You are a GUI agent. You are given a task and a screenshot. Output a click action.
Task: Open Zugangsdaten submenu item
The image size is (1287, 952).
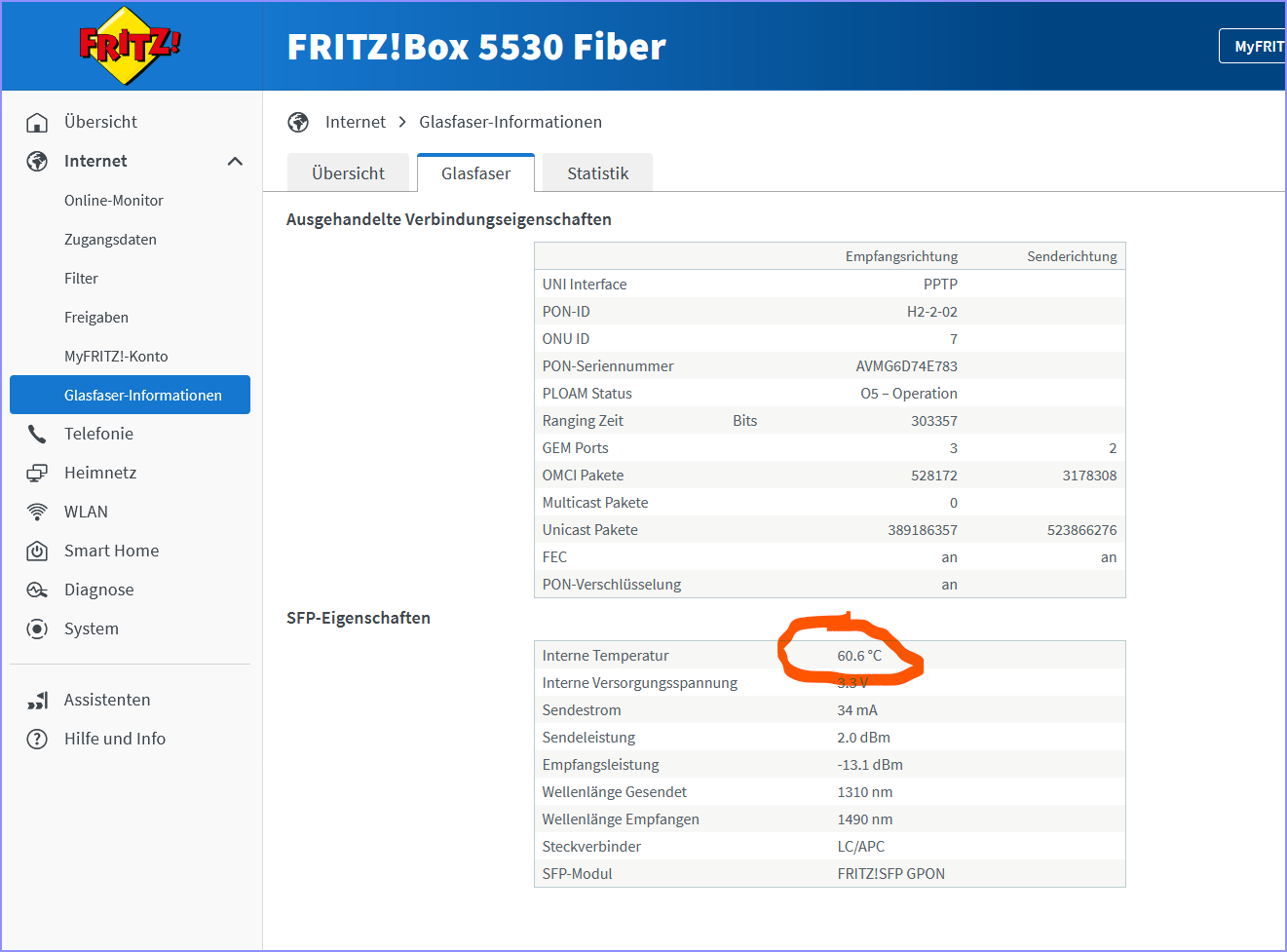tap(110, 239)
